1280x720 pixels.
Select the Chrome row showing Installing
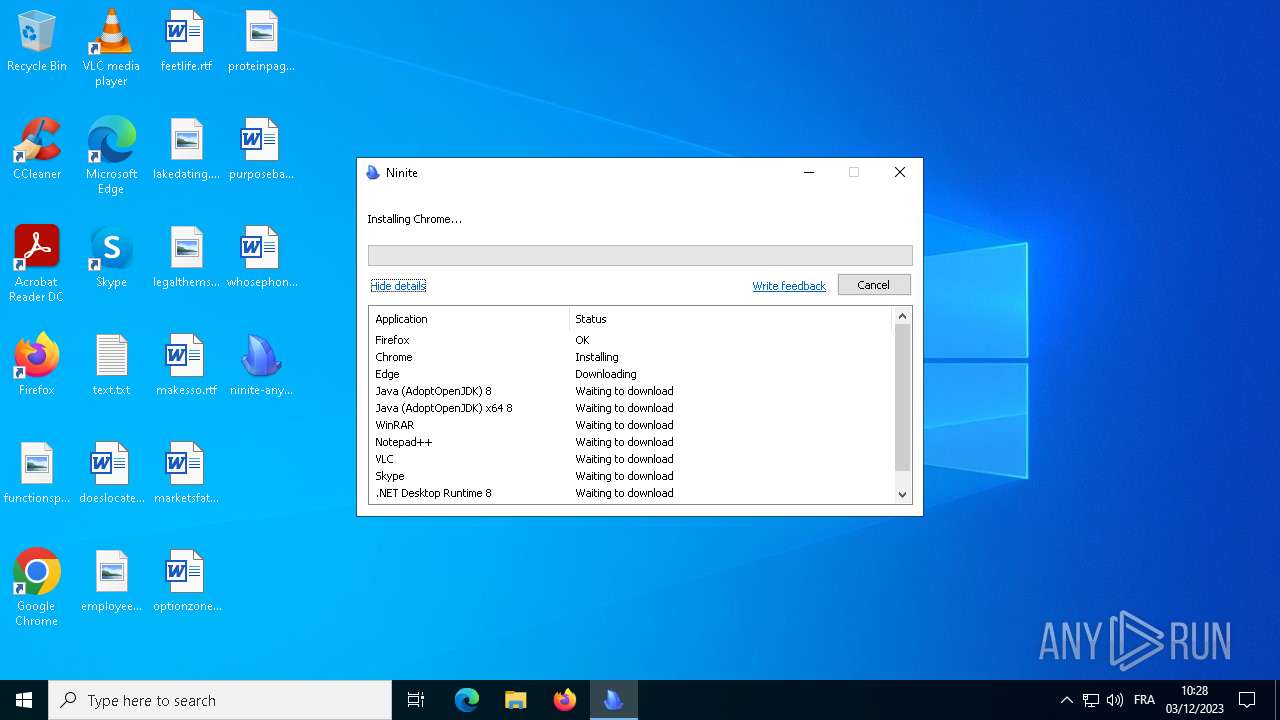(631, 357)
